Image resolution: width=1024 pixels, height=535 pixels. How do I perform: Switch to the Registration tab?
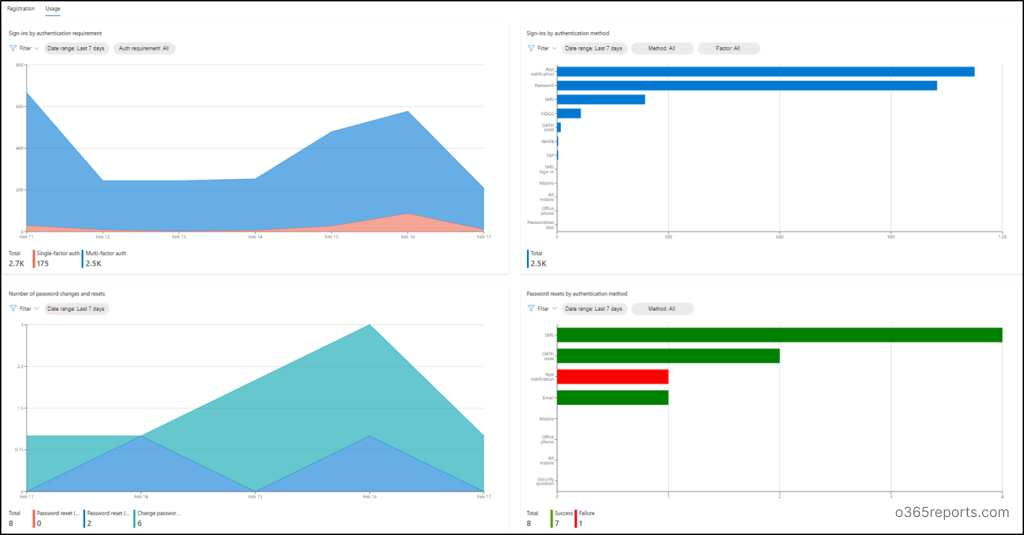tap(21, 8)
